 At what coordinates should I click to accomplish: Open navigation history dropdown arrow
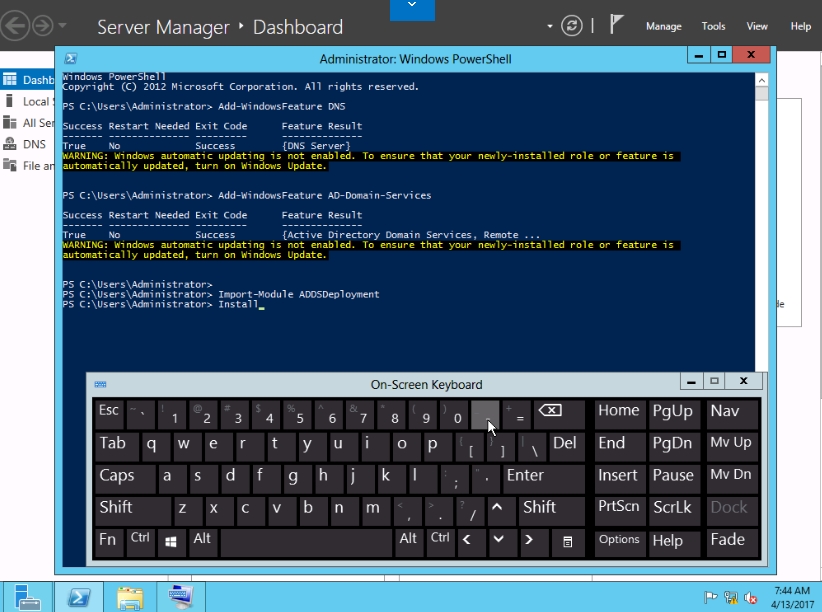click(x=62, y=25)
